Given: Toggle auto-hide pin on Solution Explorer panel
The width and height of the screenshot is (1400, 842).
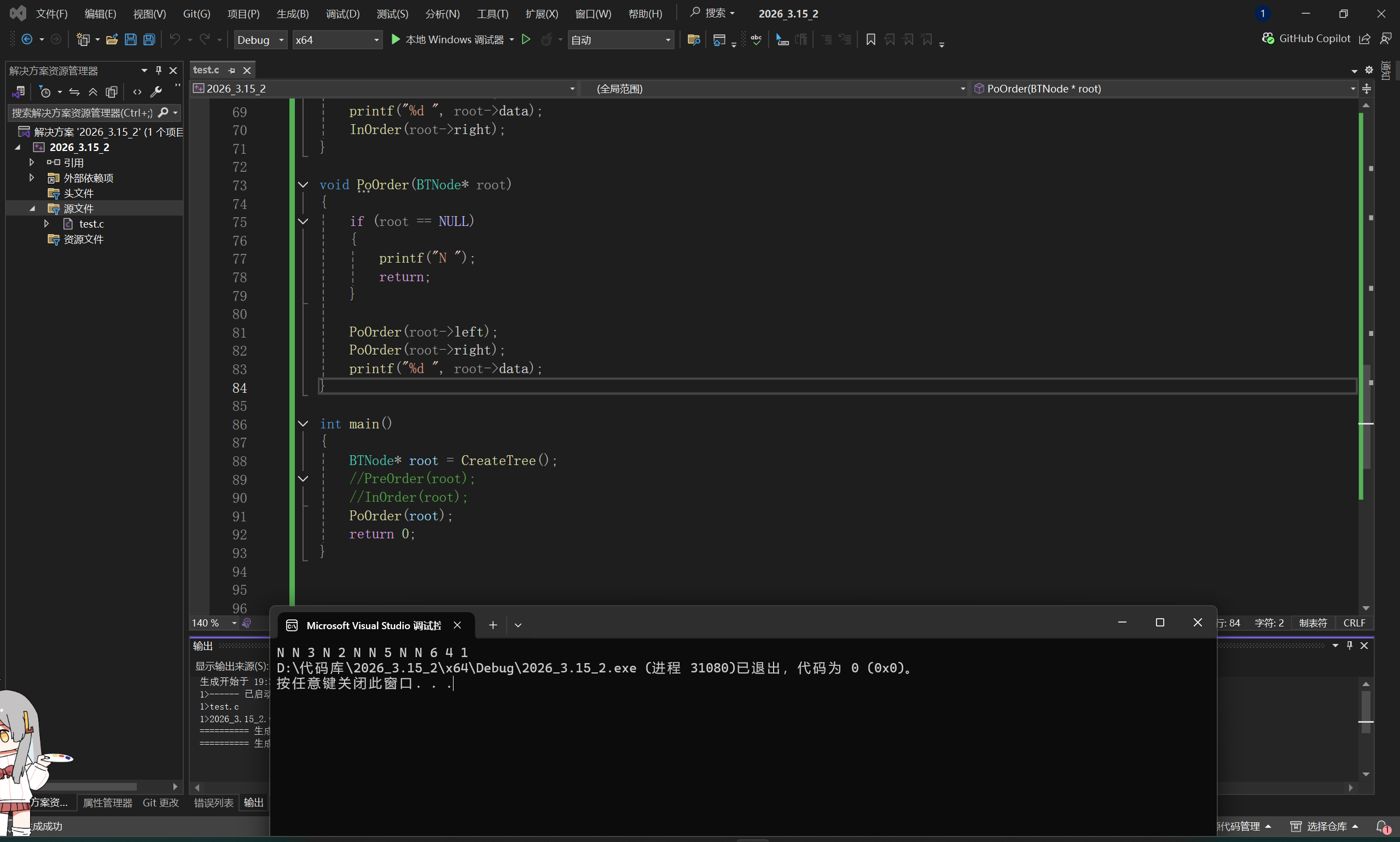Looking at the screenshot, I should (159, 71).
